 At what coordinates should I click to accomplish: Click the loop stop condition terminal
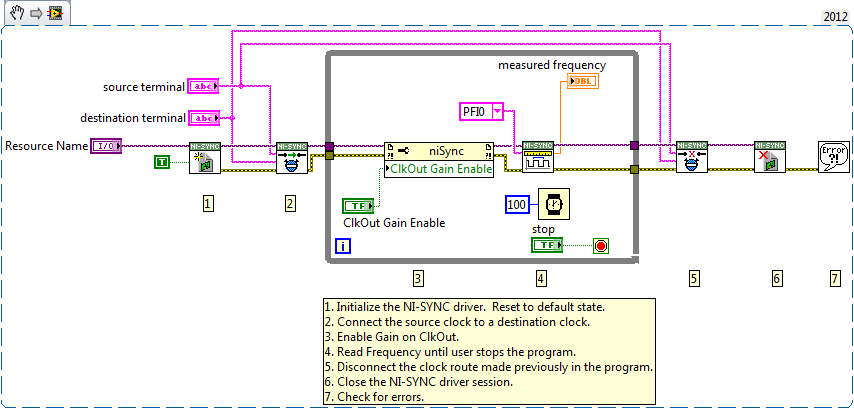[x=601, y=246]
